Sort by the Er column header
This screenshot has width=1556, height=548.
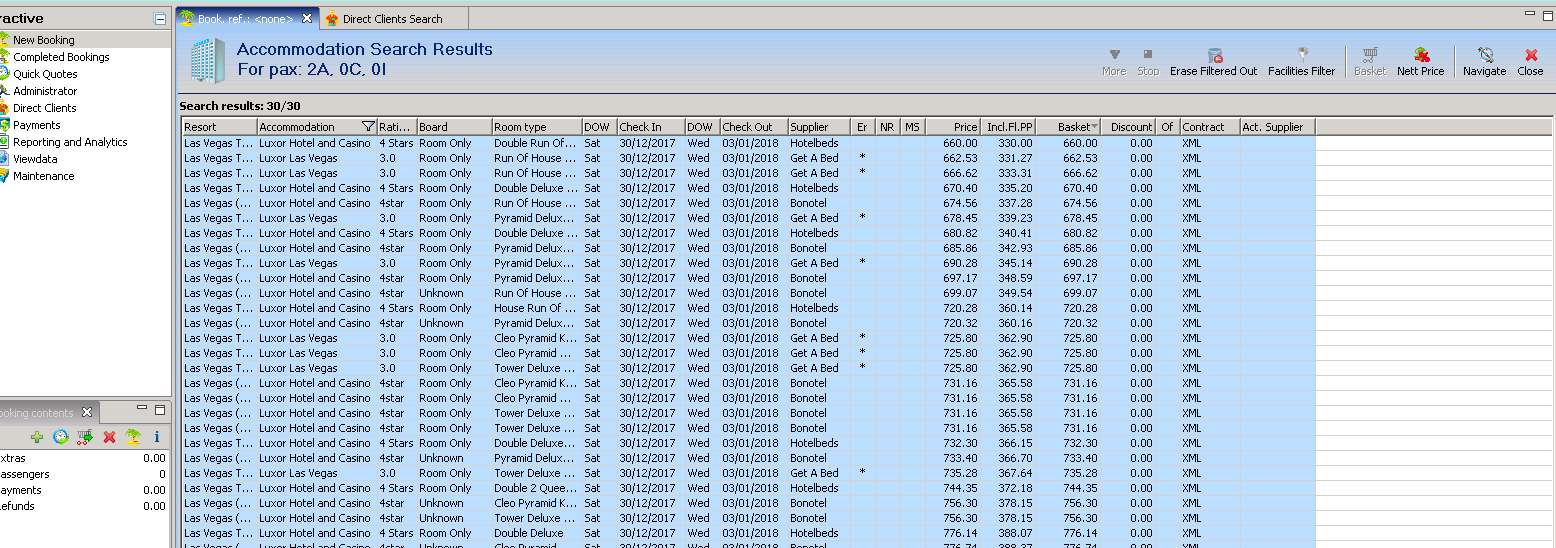(x=863, y=127)
